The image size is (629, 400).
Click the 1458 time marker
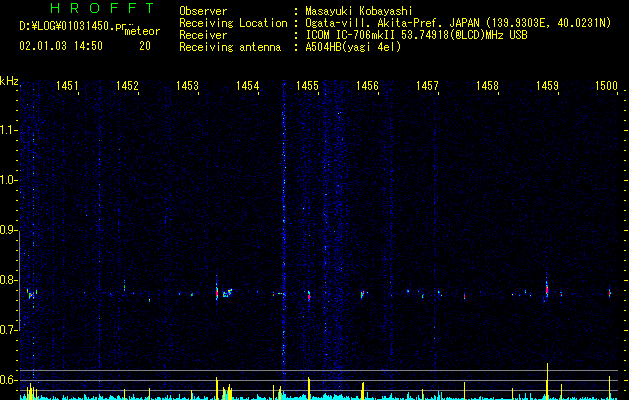tap(487, 85)
